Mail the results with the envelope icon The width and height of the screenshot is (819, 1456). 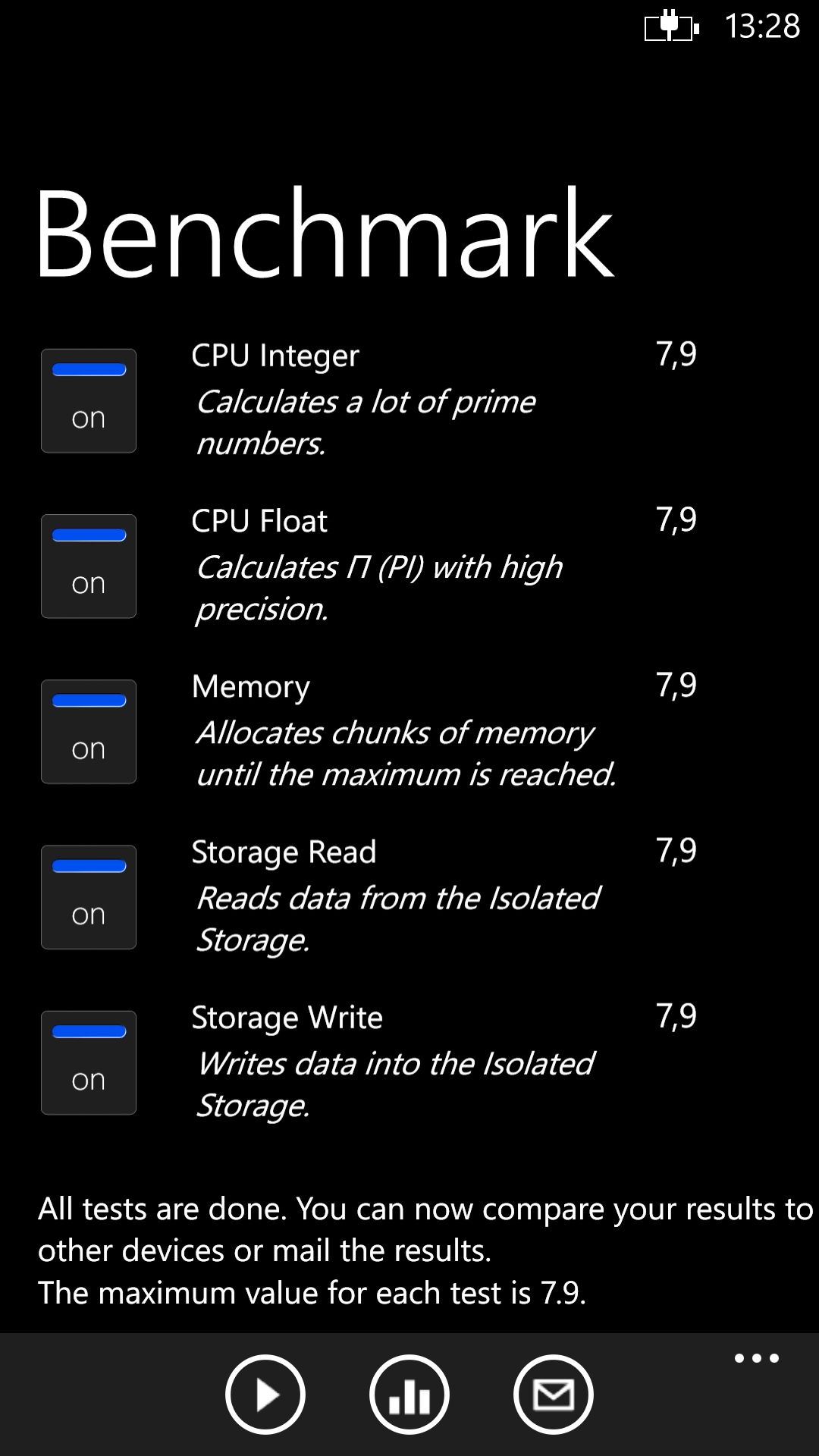[554, 1395]
